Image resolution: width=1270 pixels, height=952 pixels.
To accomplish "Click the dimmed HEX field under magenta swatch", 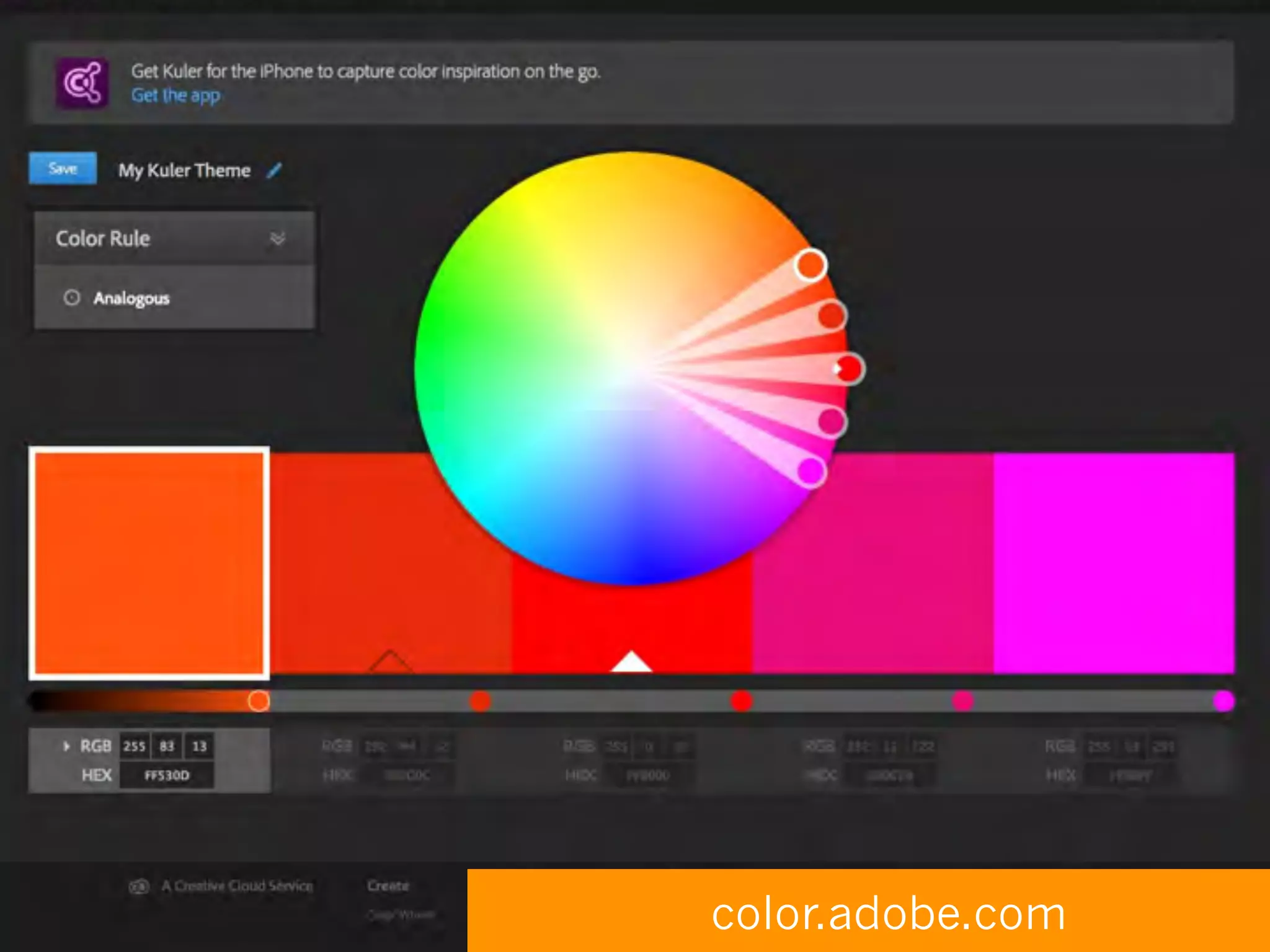I will 1130,775.
